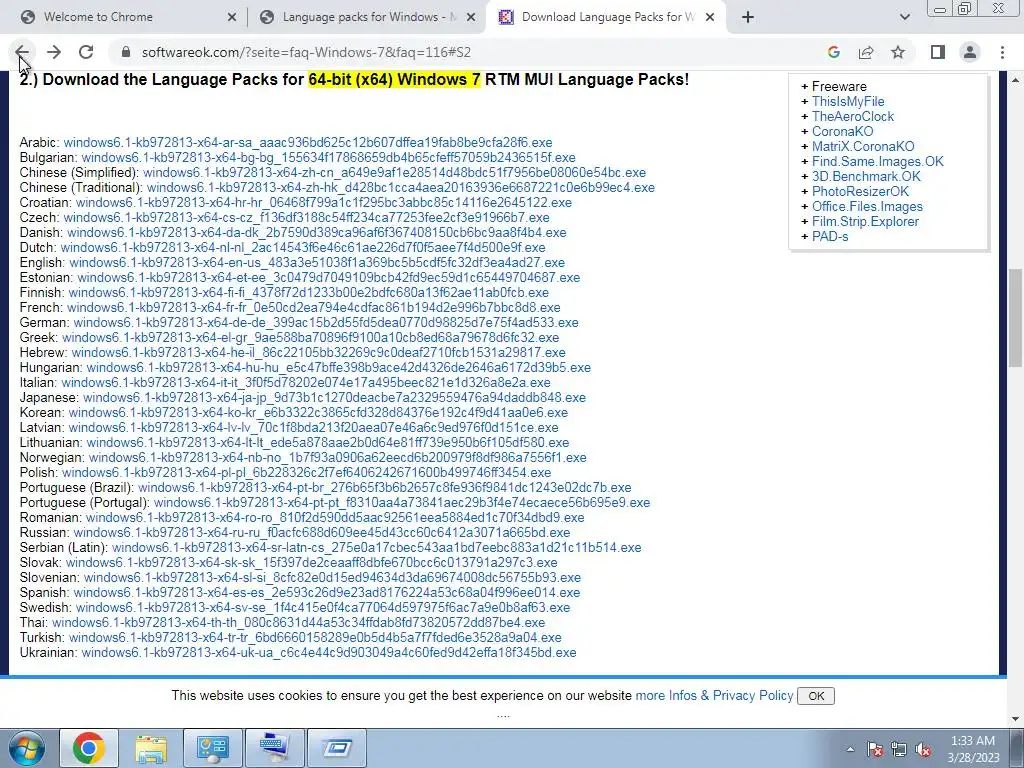Click the muted volume tray icon
This screenshot has width=1024, height=768.
coord(923,750)
